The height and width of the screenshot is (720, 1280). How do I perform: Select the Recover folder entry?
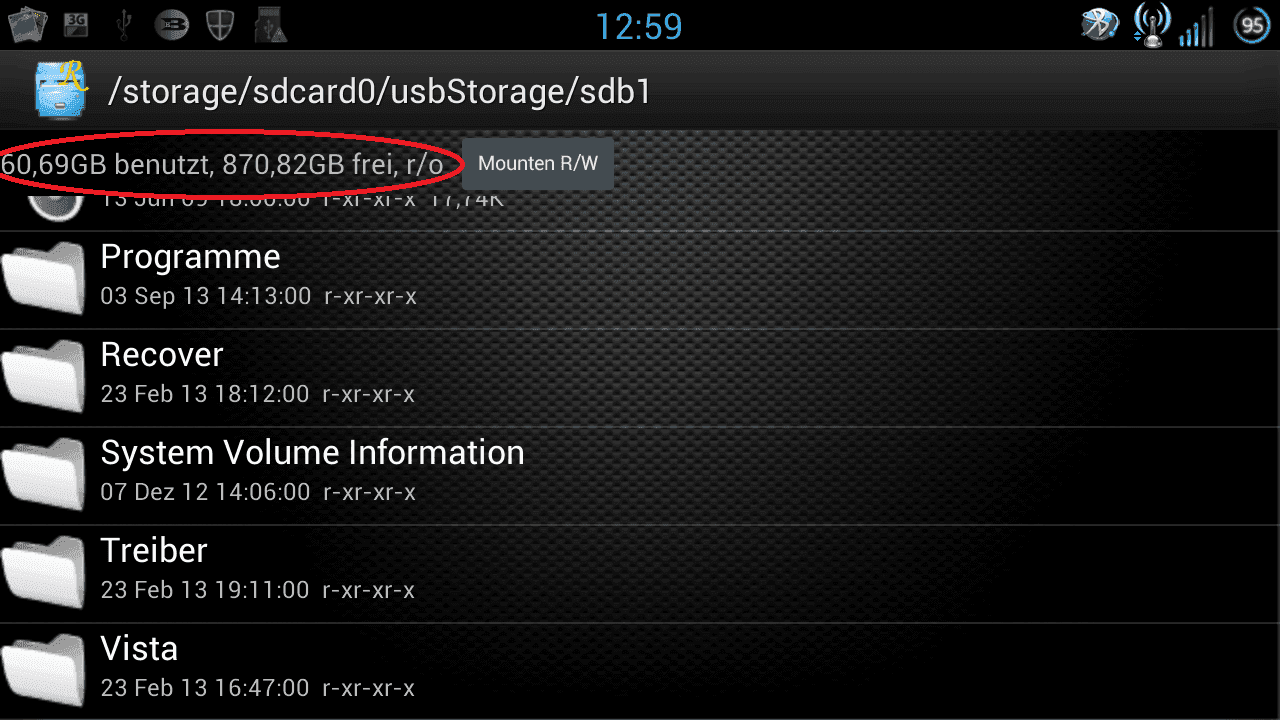(640, 377)
